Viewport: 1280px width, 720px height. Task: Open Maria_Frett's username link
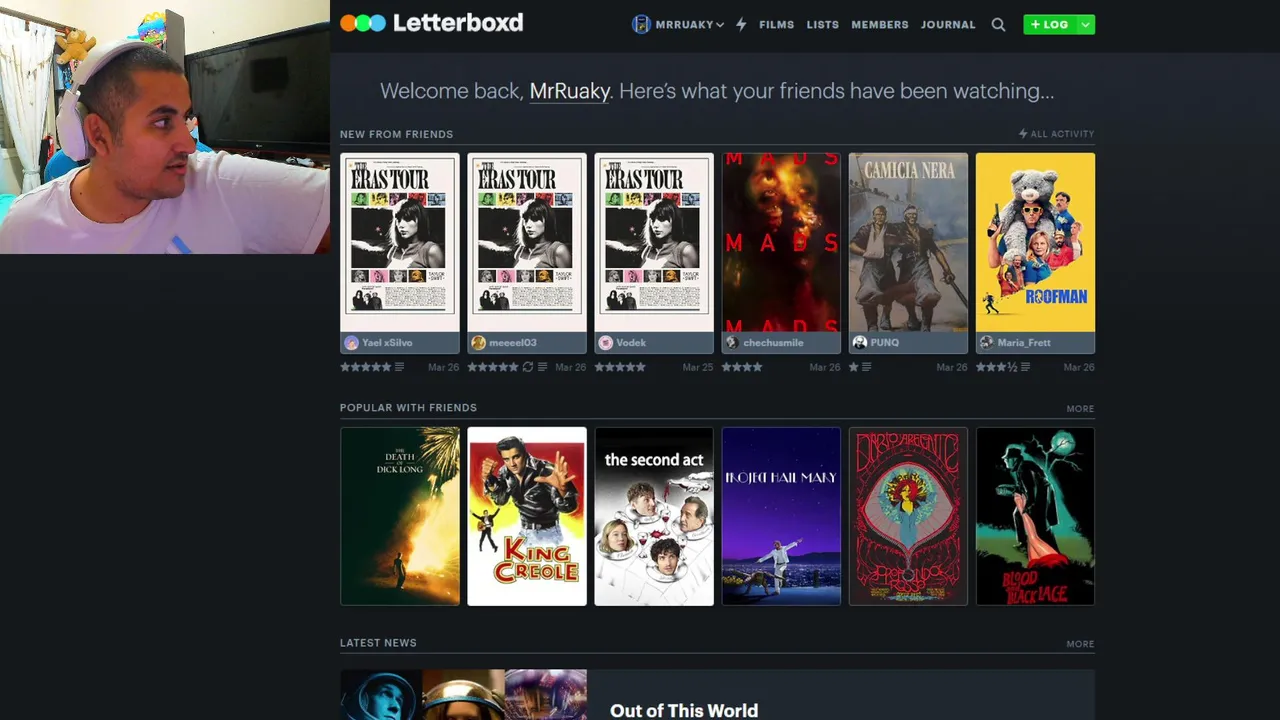click(x=1024, y=342)
